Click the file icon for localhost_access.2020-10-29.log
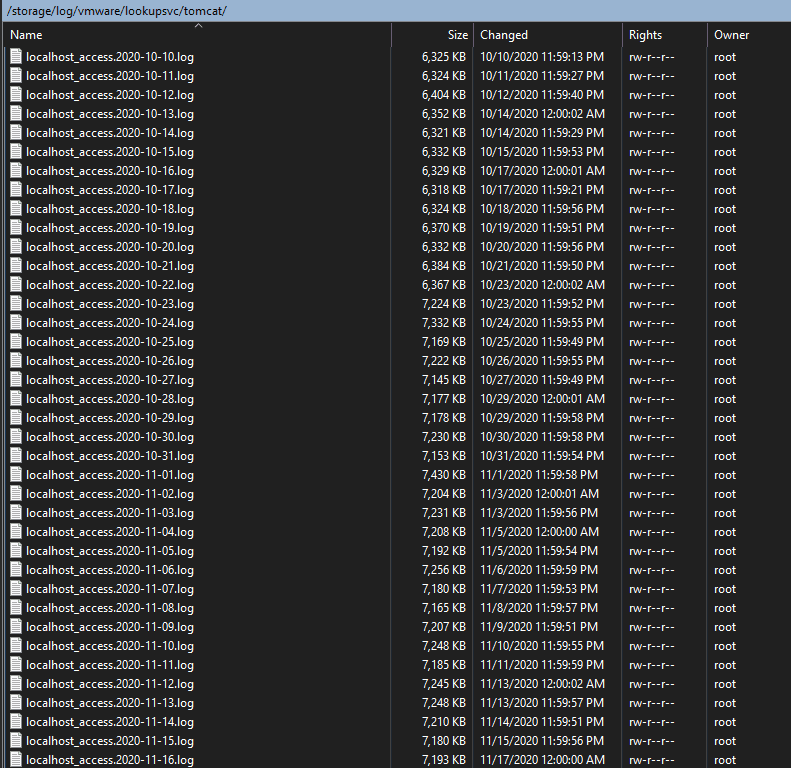This screenshot has width=791, height=768. pyautogui.click(x=16, y=418)
